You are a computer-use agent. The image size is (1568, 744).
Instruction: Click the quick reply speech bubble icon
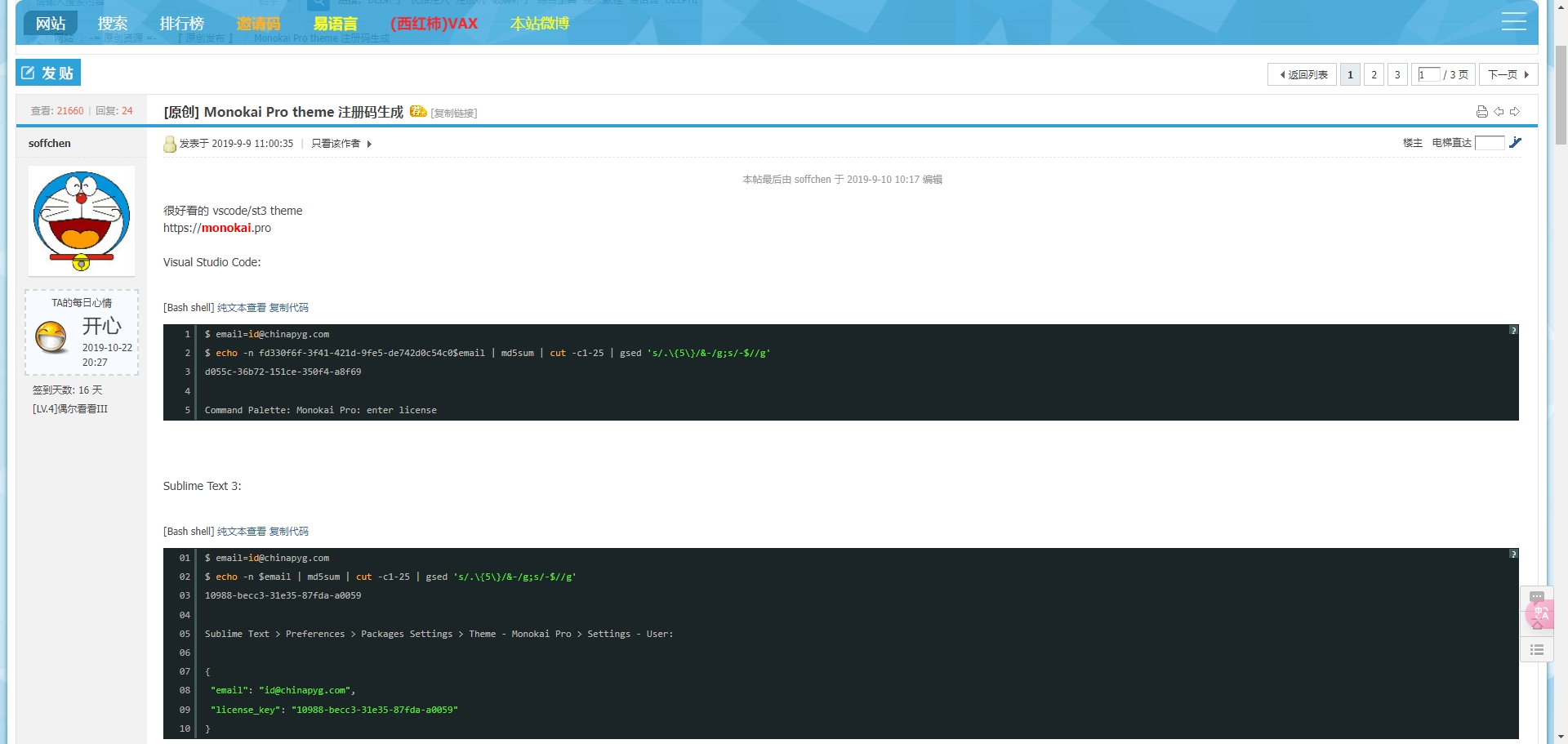click(1536, 596)
